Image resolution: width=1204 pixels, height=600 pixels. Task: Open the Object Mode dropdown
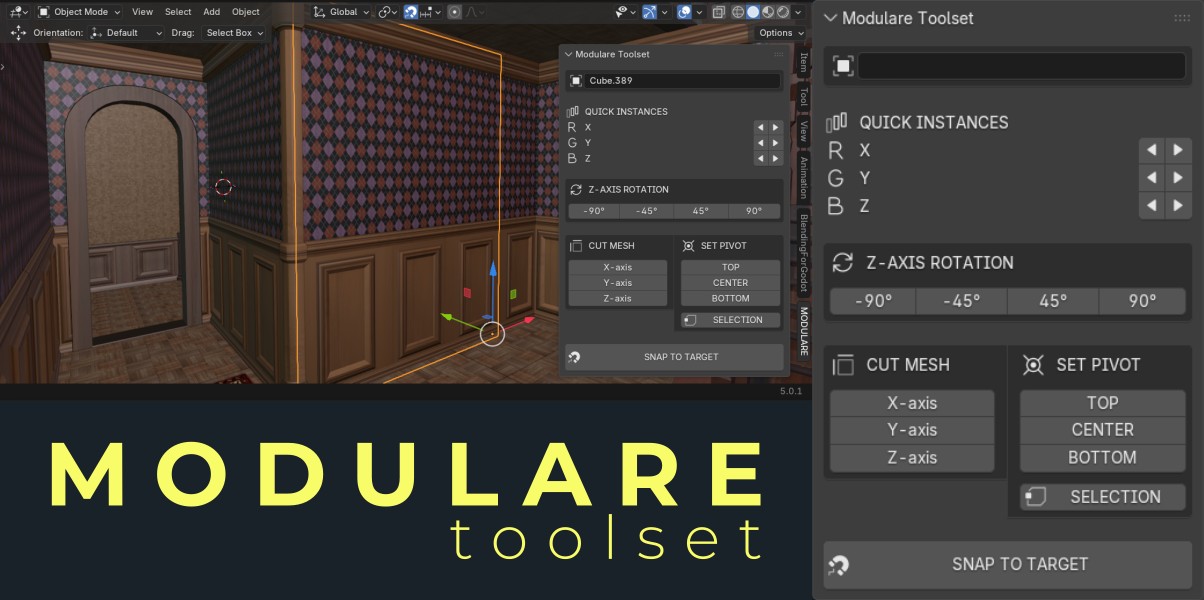click(78, 12)
